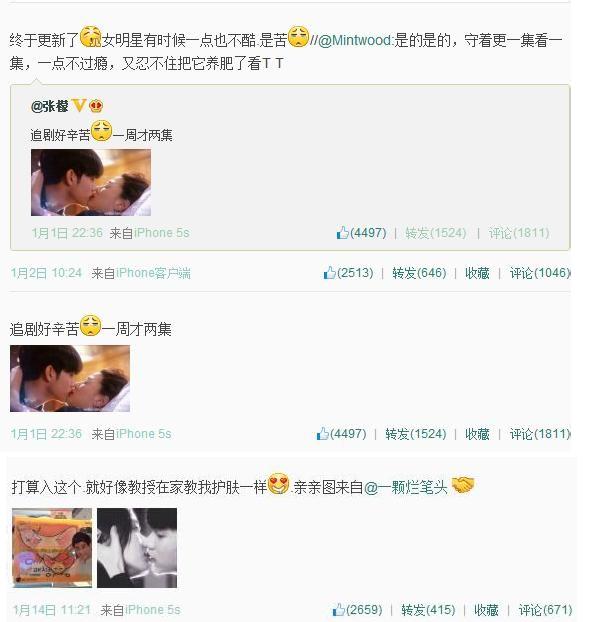
Task: Open the @Mintwood user mention
Action: [x=355, y=40]
